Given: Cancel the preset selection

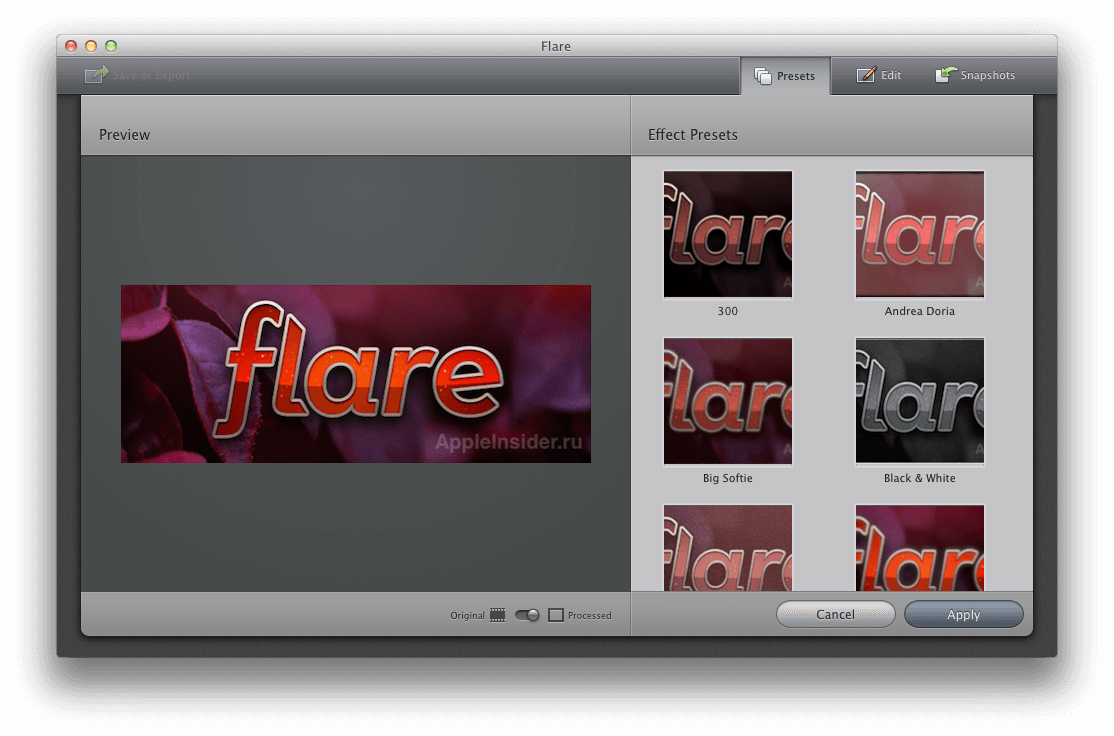Looking at the screenshot, I should point(835,614).
